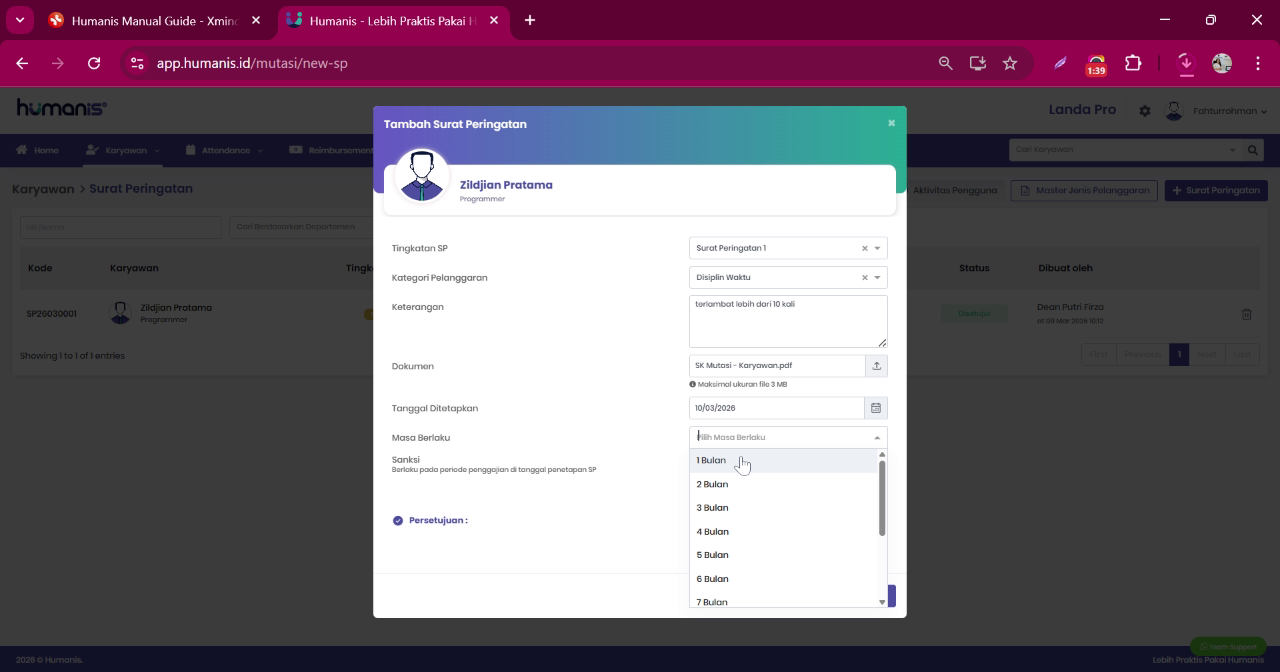Pick 4 Bulan validity period
The width and height of the screenshot is (1280, 672).
click(x=783, y=532)
